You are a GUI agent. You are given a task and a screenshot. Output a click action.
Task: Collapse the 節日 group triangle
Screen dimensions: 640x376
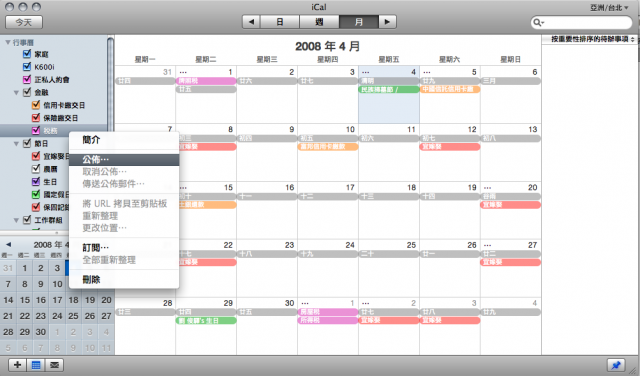point(17,144)
